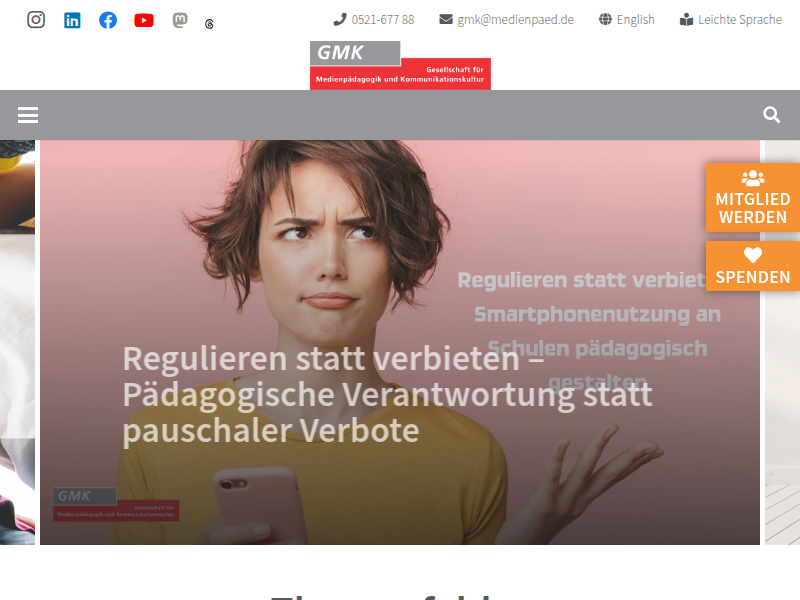Go to homepage via GMK logo
Screen dimensions: 800x600
401,65
